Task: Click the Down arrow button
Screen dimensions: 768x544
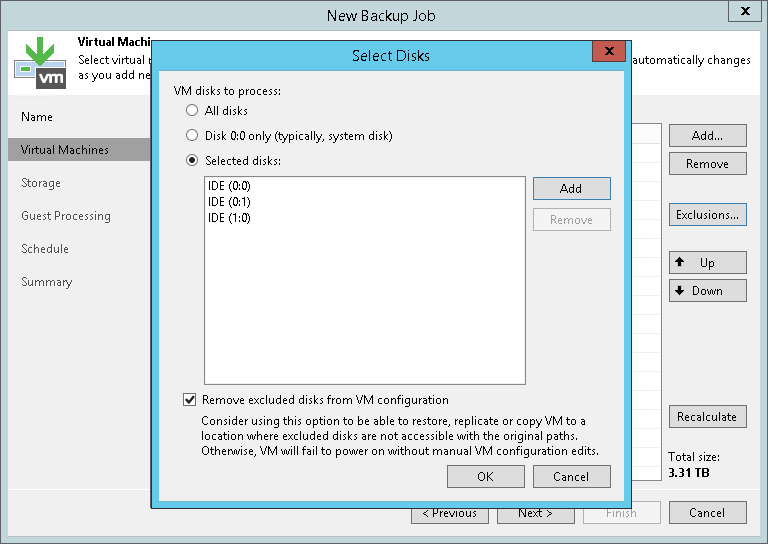Action: (x=708, y=290)
